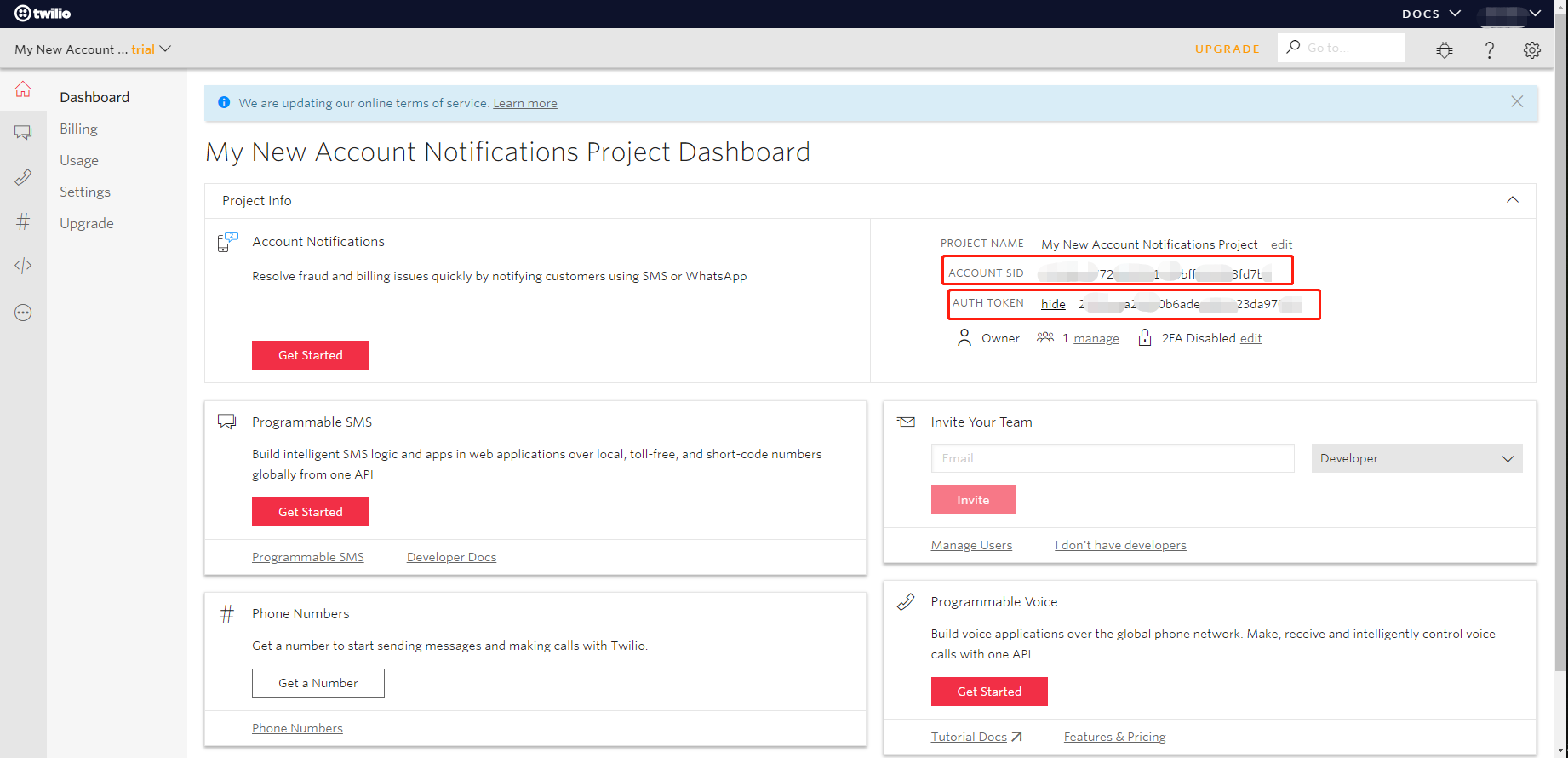Viewport: 1568px width, 758px height.
Task: Click the manage users link
Action: (1096, 338)
